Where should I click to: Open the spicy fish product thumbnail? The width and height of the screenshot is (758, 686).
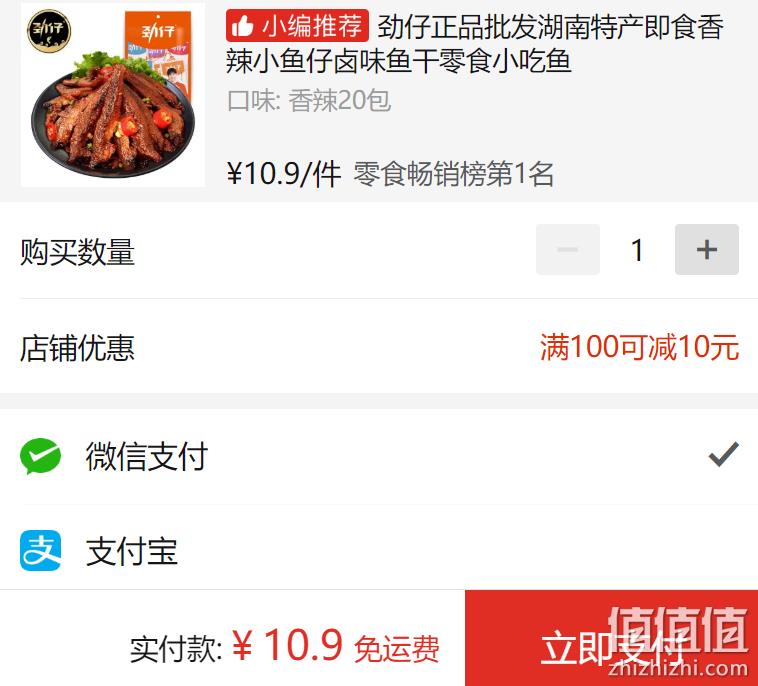click(113, 95)
